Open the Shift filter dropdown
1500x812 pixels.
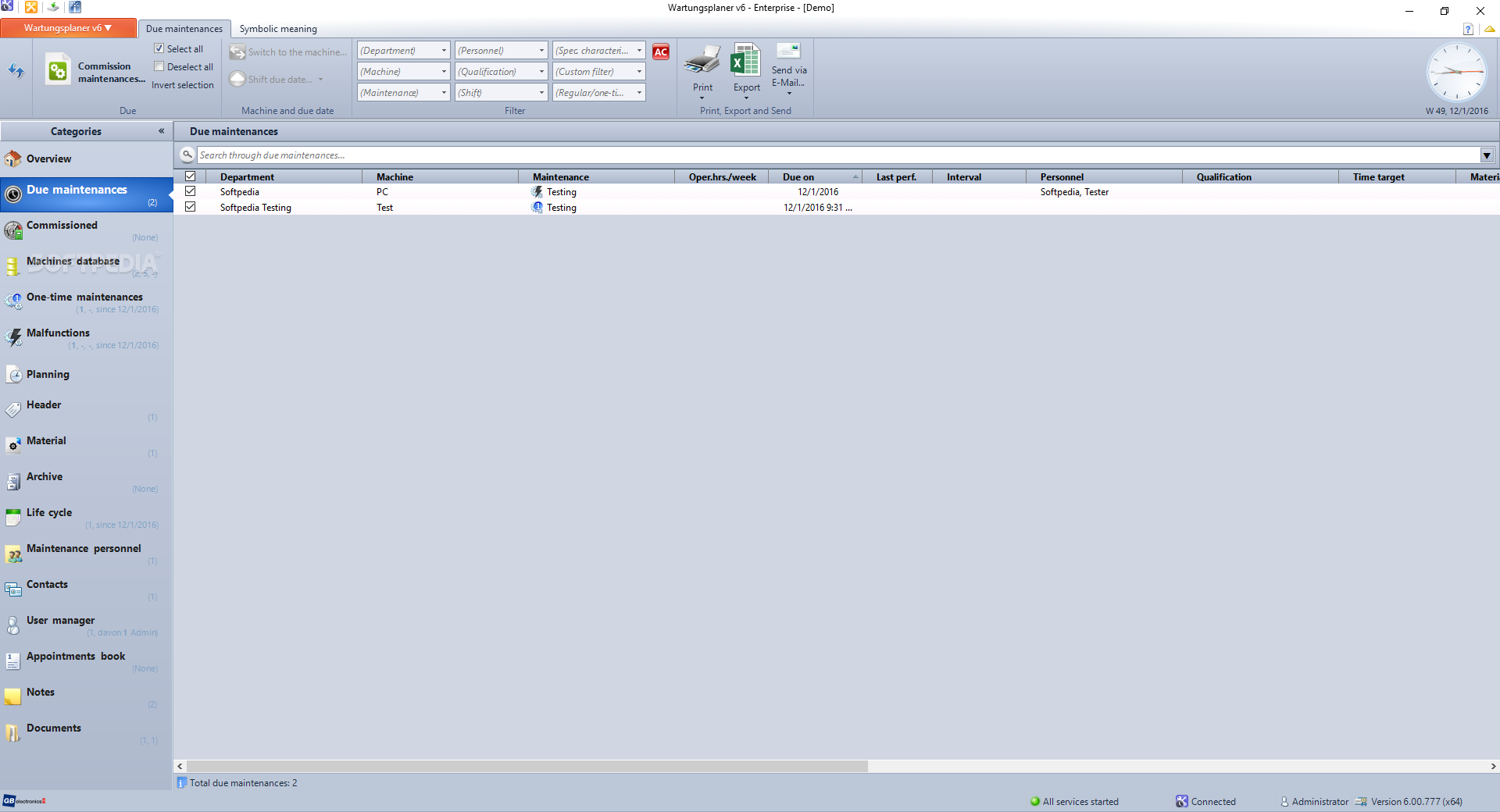pyautogui.click(x=501, y=93)
